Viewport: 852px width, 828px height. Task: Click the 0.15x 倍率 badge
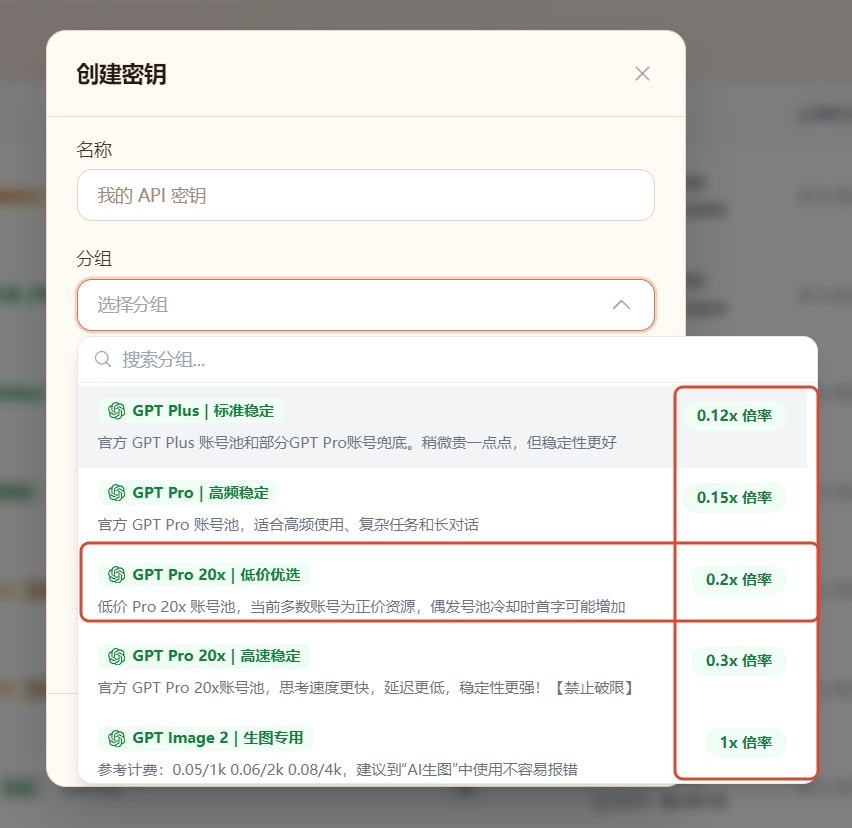point(734,497)
